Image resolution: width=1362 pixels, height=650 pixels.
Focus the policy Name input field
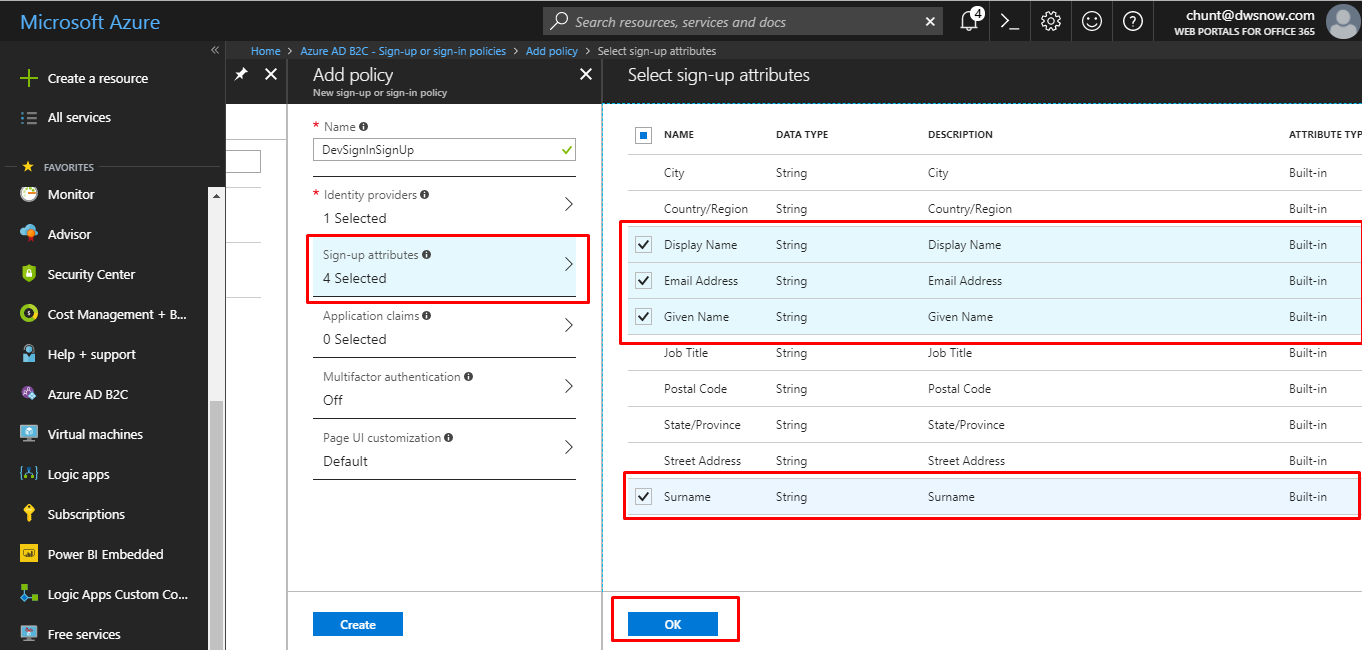(444, 149)
